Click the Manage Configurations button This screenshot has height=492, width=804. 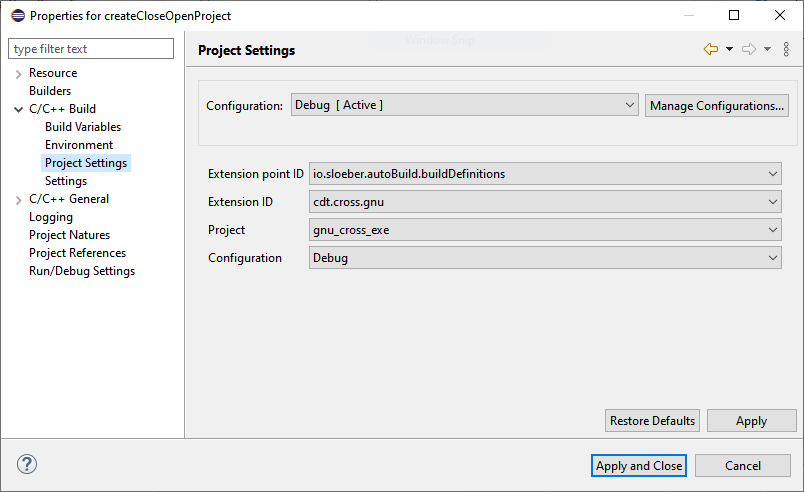pos(717,105)
